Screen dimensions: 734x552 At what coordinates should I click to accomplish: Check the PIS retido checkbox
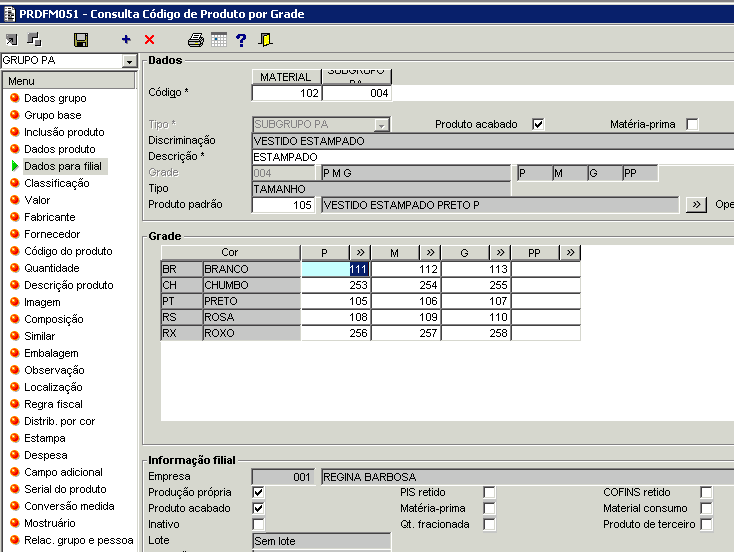click(489, 492)
